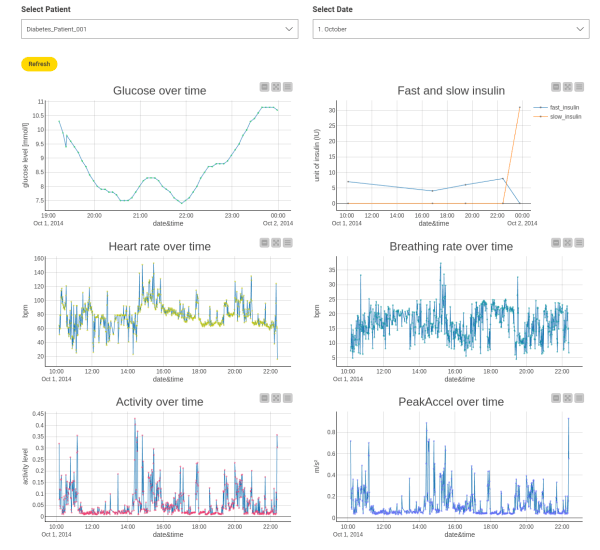
Task: Open hamburger menu of Breathing rate over time chart
Action: click(579, 243)
